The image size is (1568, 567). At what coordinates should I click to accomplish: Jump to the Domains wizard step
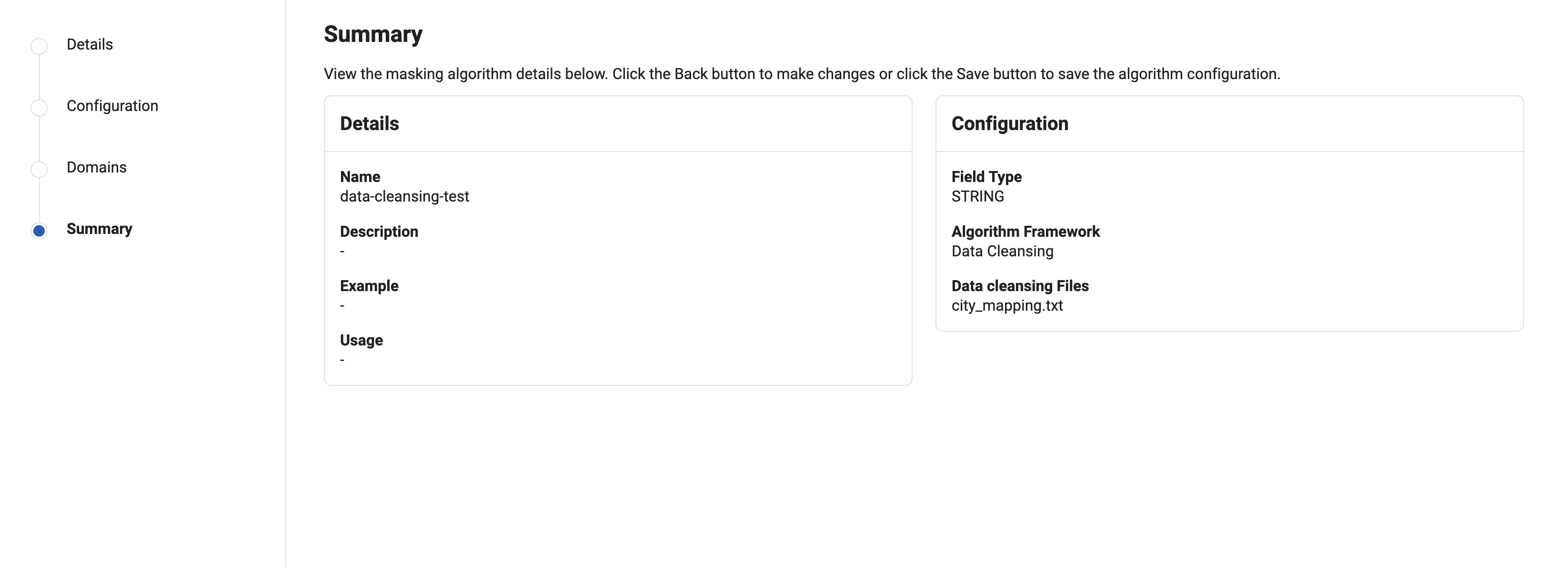click(96, 168)
